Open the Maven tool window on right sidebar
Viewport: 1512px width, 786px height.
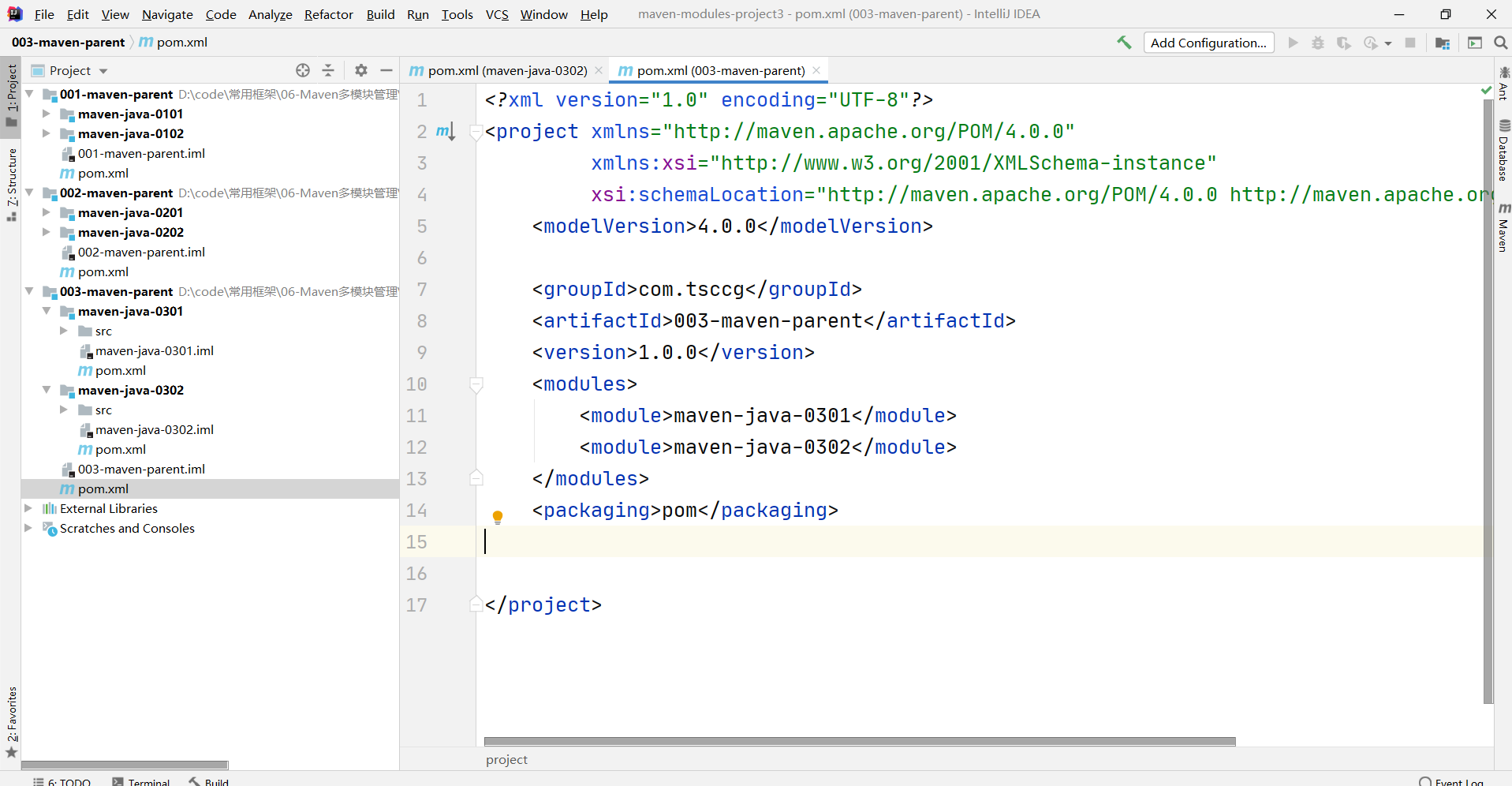click(x=1503, y=227)
